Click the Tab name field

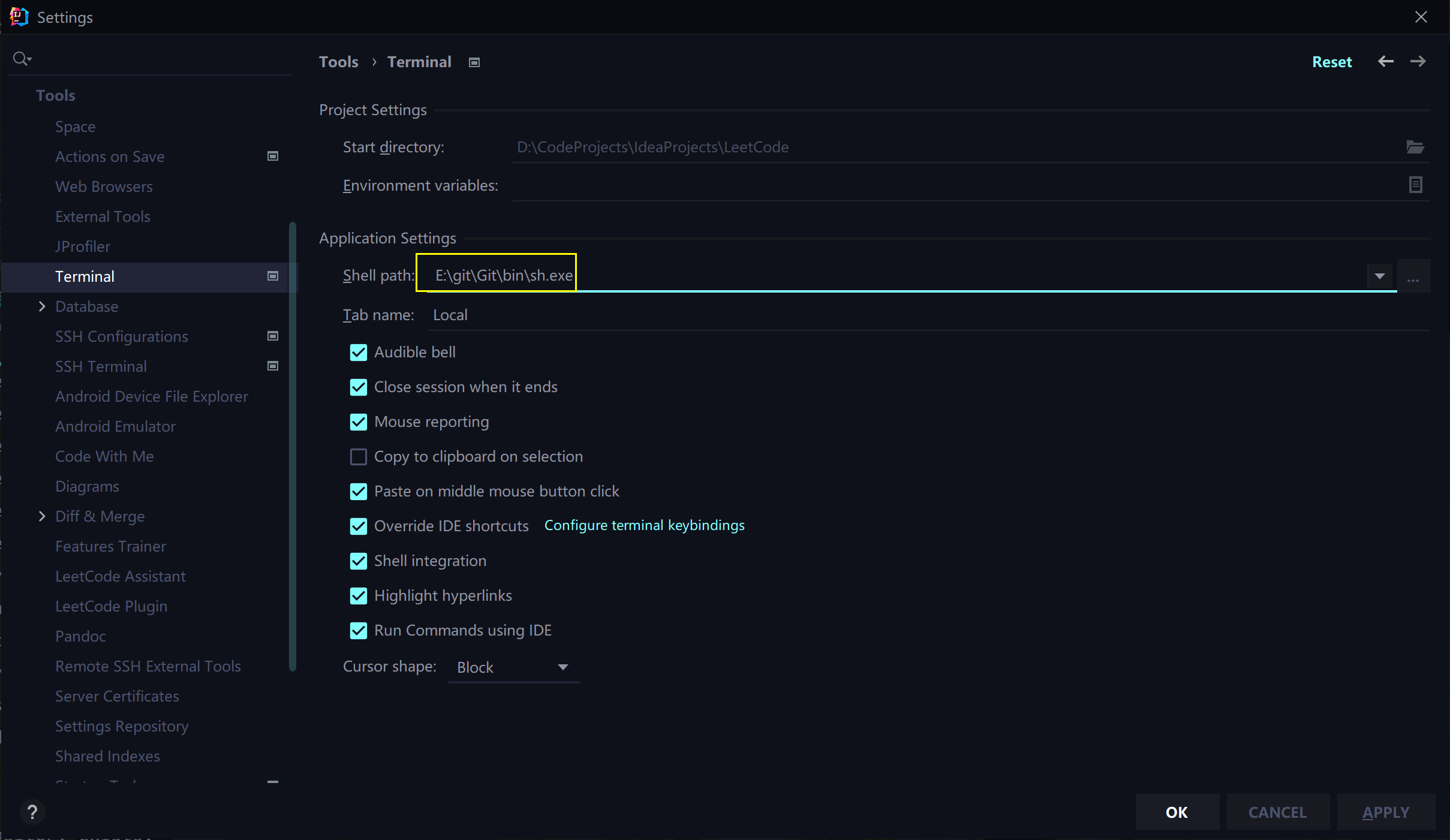point(928,315)
